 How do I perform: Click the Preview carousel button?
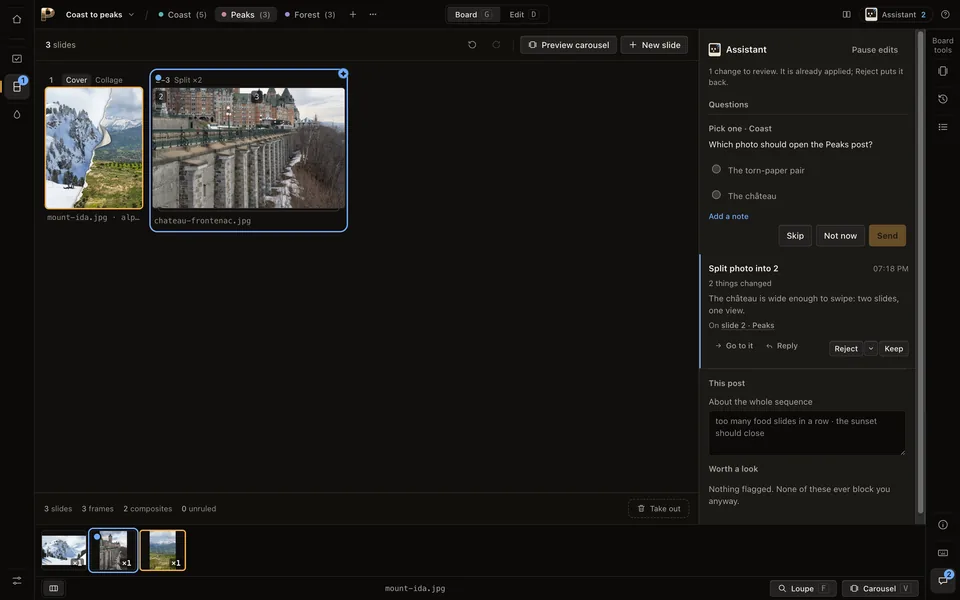(569, 45)
